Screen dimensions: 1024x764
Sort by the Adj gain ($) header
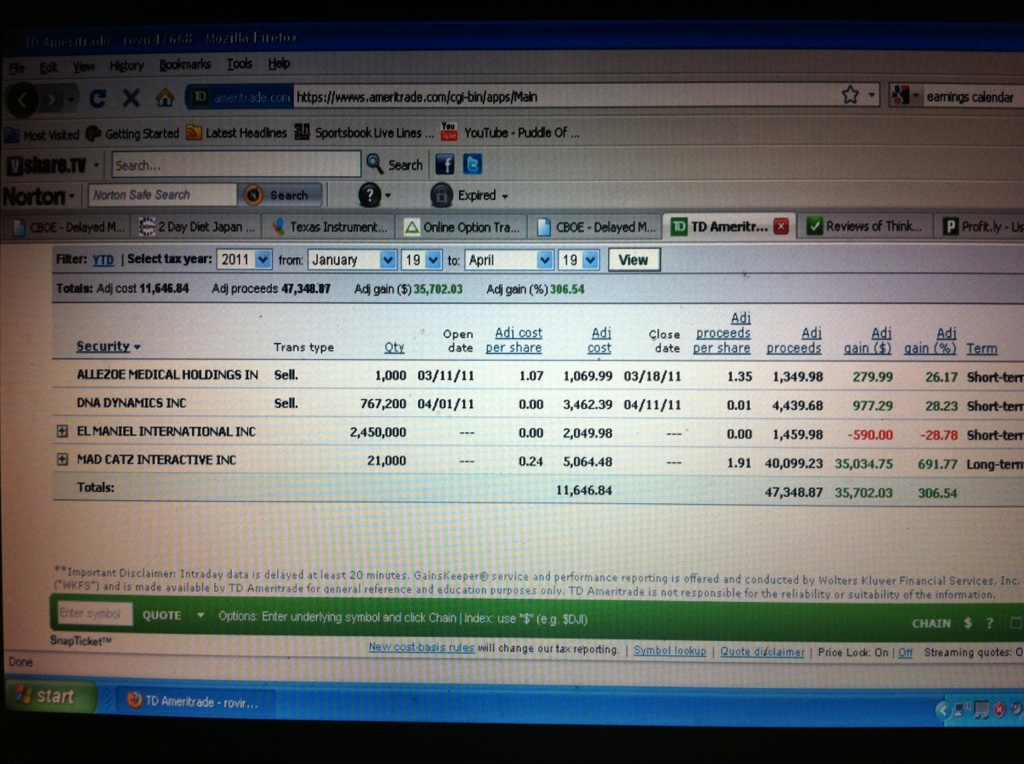(x=867, y=341)
